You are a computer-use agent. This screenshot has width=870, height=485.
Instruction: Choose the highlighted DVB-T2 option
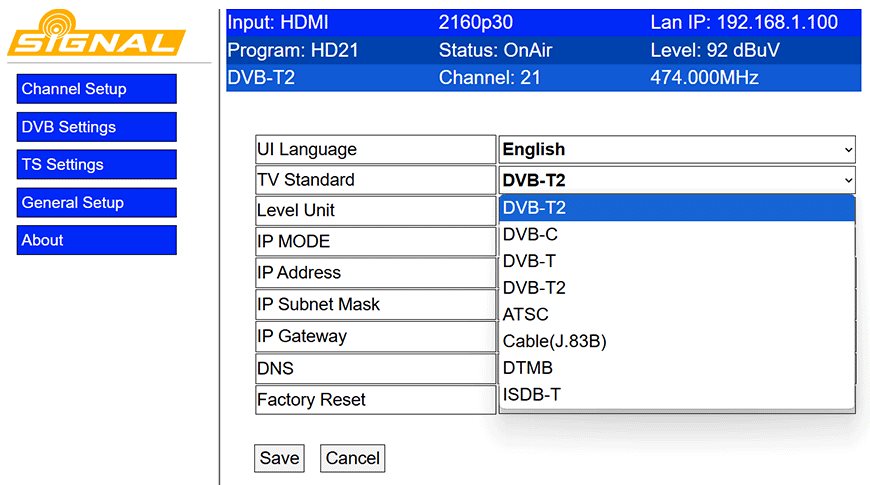point(677,208)
